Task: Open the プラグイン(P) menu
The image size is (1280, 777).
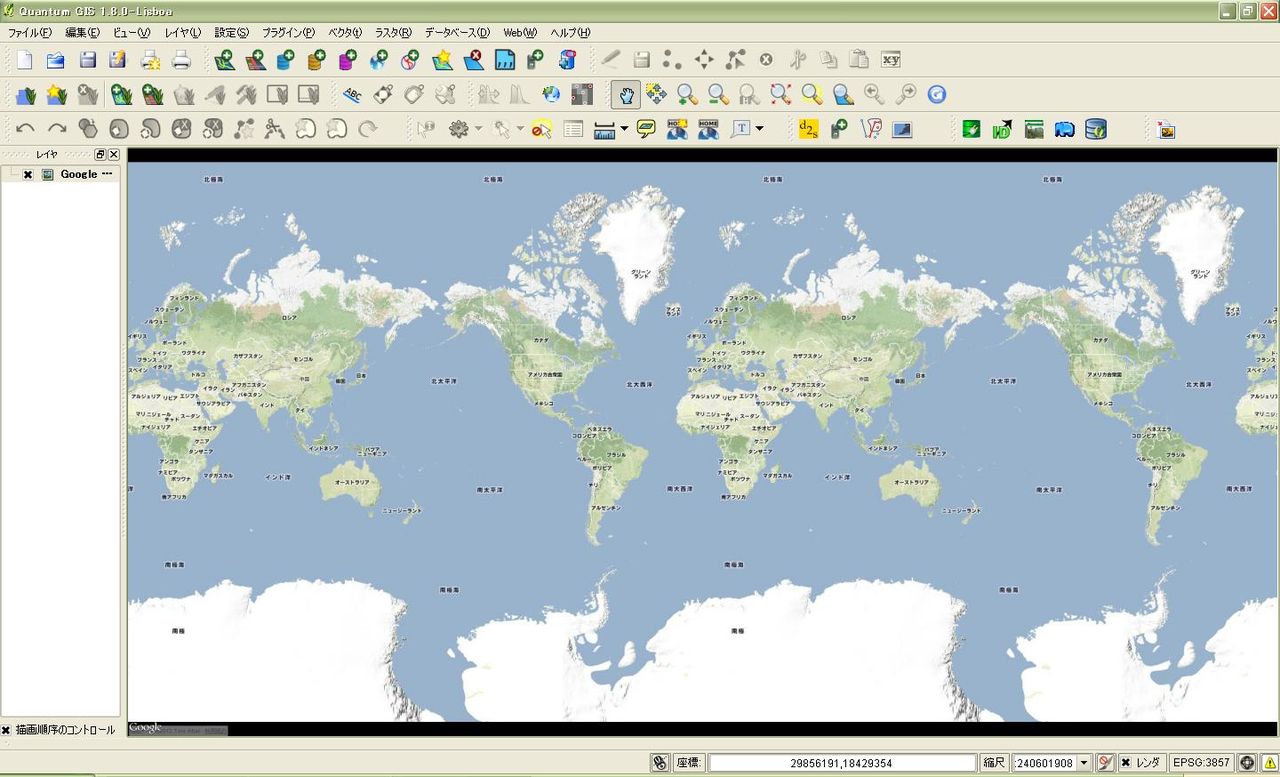Action: (x=288, y=33)
